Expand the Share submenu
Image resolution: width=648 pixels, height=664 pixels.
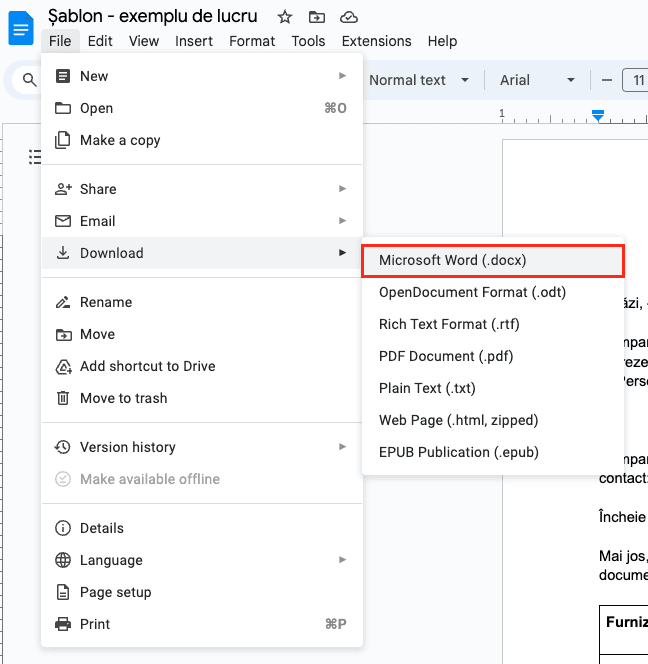(x=202, y=189)
